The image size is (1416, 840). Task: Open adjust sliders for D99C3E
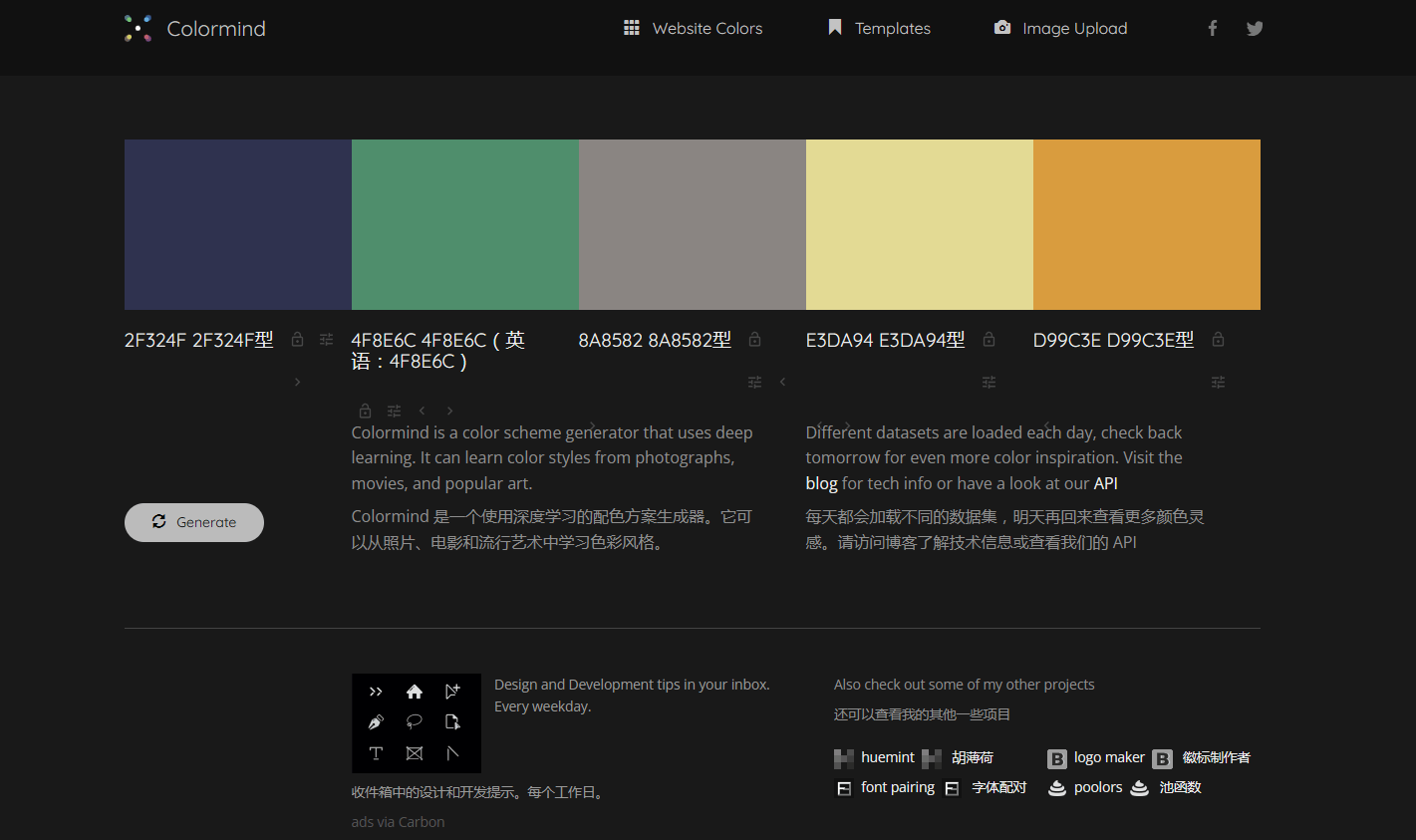[x=1218, y=383]
